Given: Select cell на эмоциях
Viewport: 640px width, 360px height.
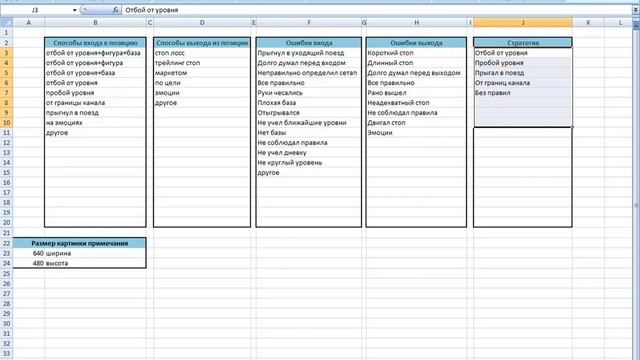Looking at the screenshot, I should (x=95, y=122).
